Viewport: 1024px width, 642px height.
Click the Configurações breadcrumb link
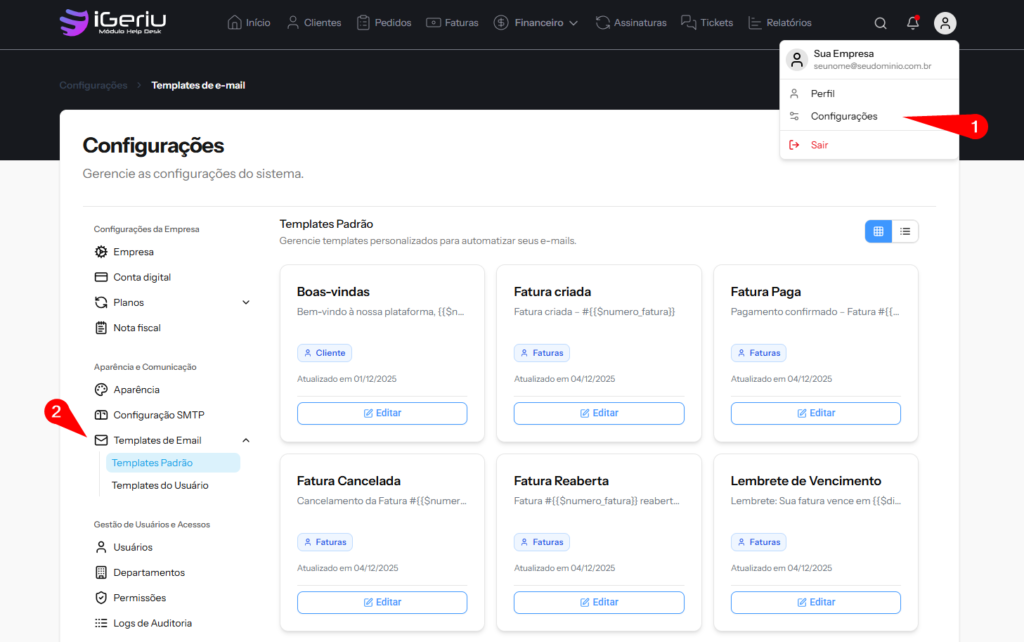(93, 85)
